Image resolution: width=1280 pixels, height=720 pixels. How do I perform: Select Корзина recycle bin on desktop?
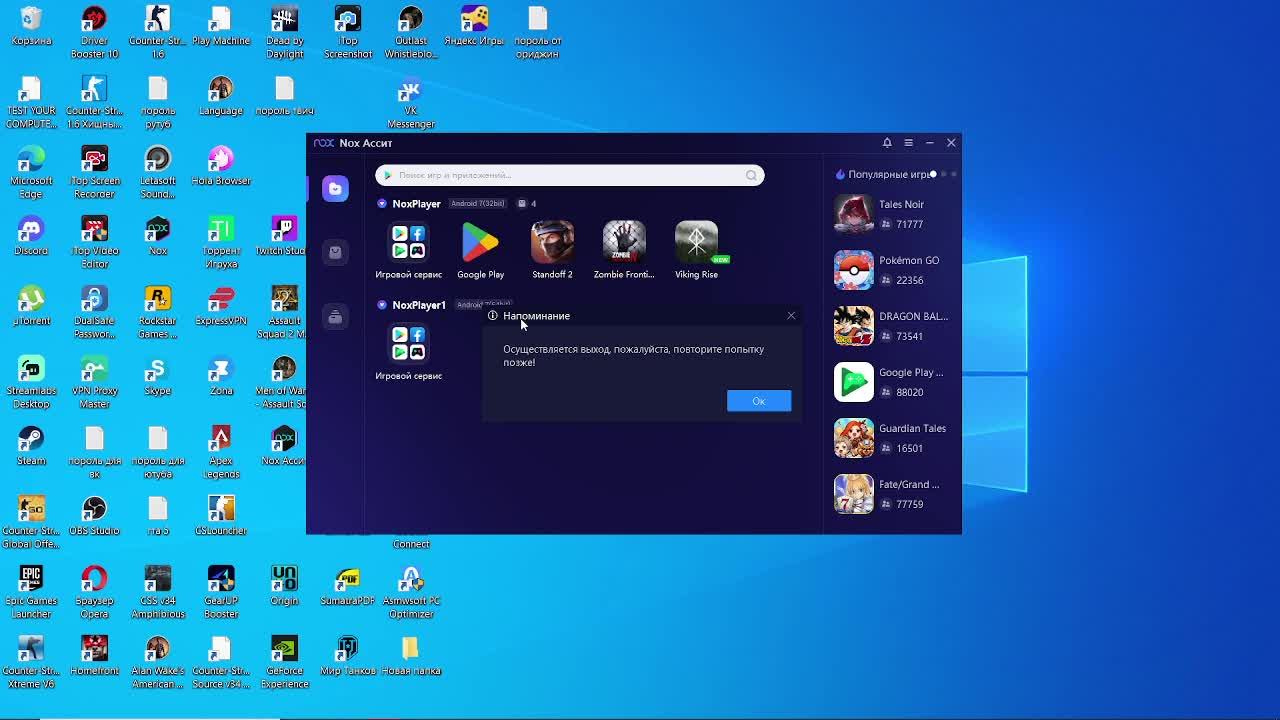pyautogui.click(x=31, y=27)
